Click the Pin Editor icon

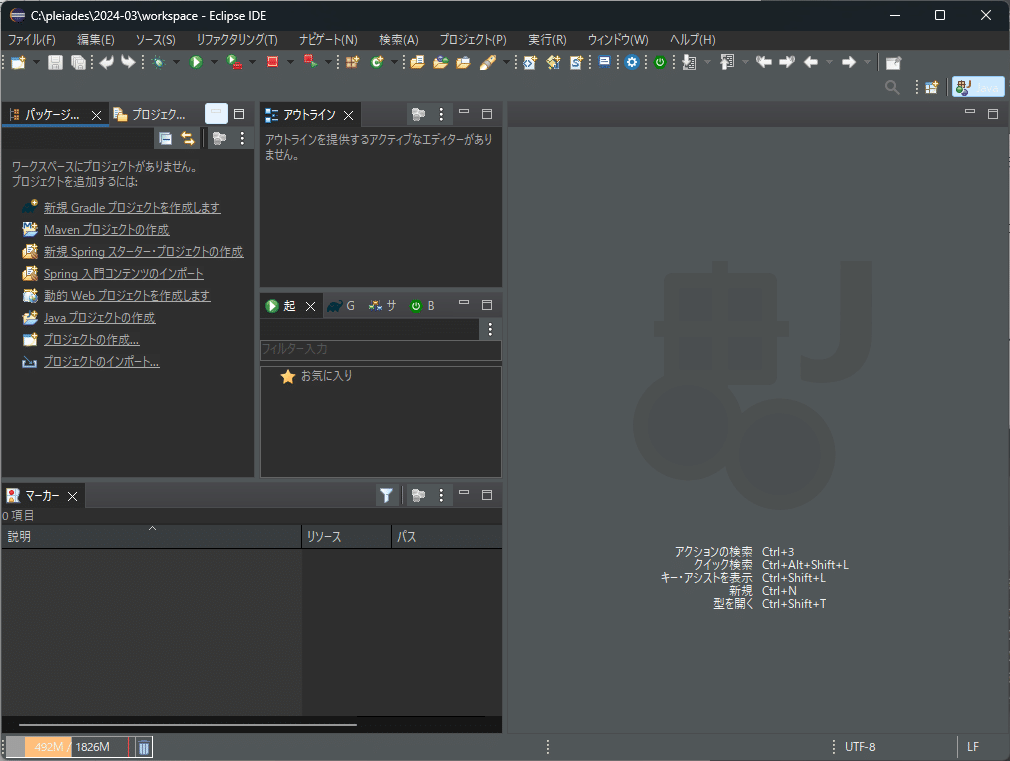tap(893, 63)
